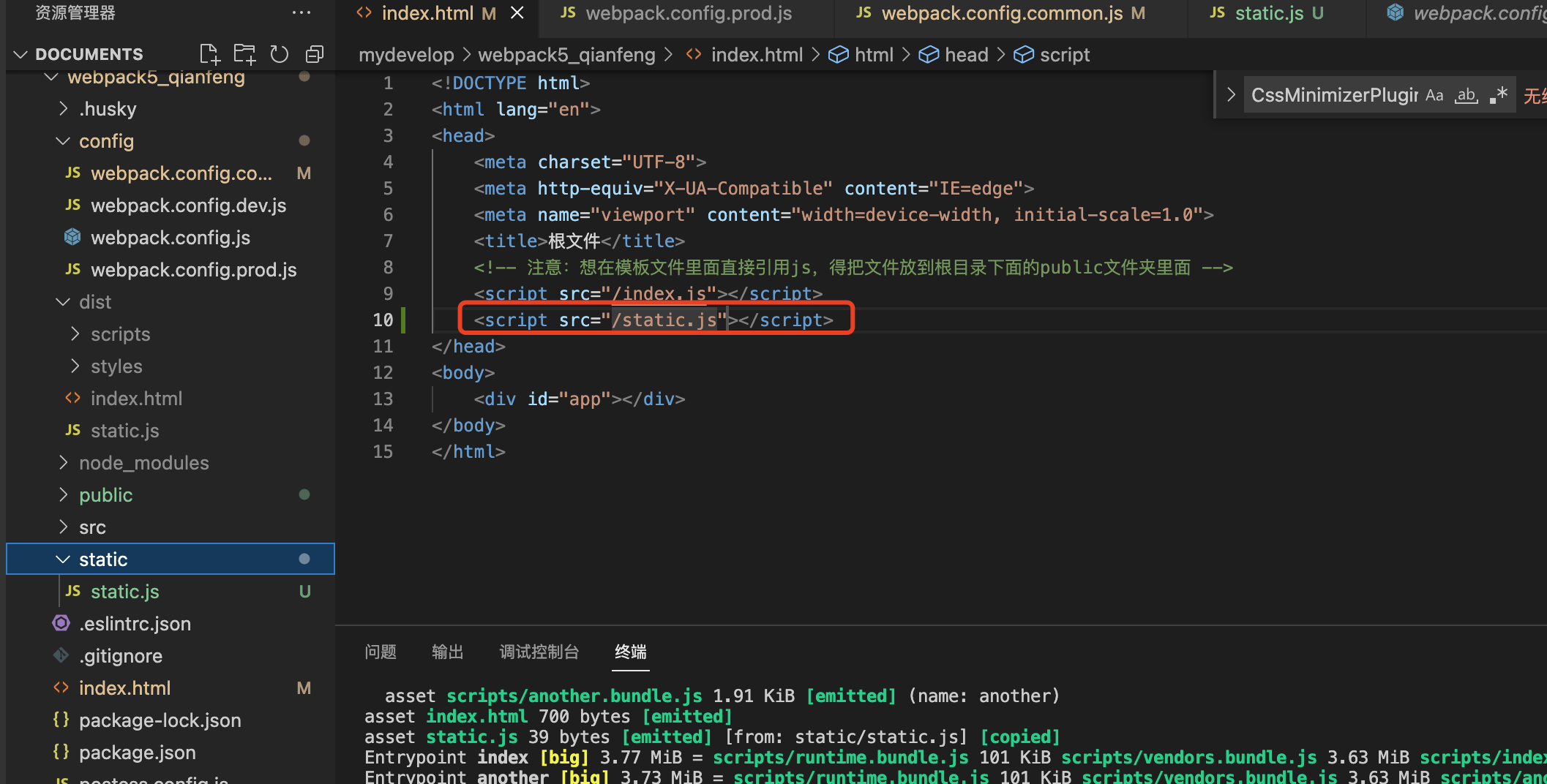Collapse all folders in explorer
The image size is (1547, 784).
tap(315, 54)
